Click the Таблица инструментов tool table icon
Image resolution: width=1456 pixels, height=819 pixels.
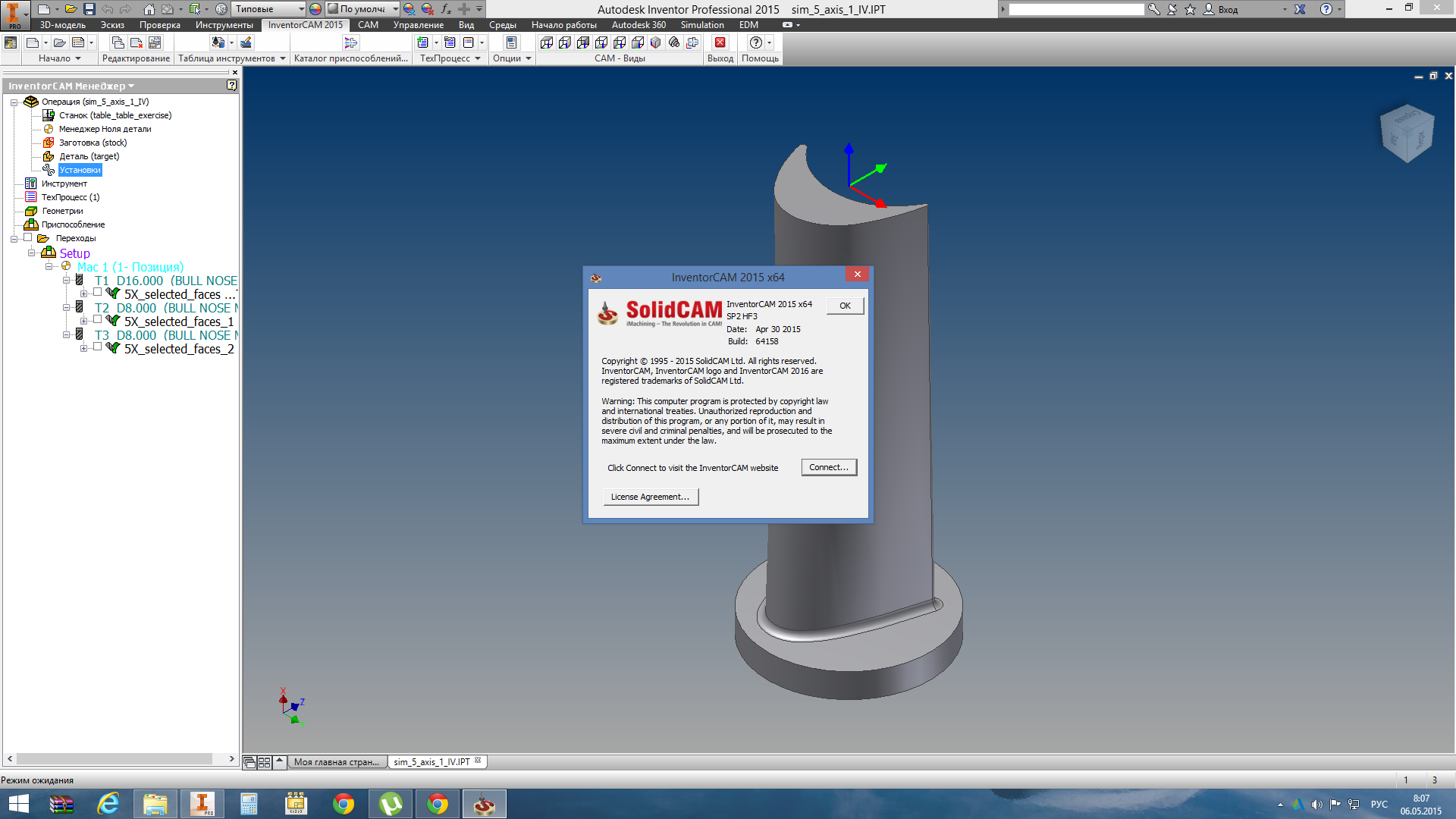218,42
